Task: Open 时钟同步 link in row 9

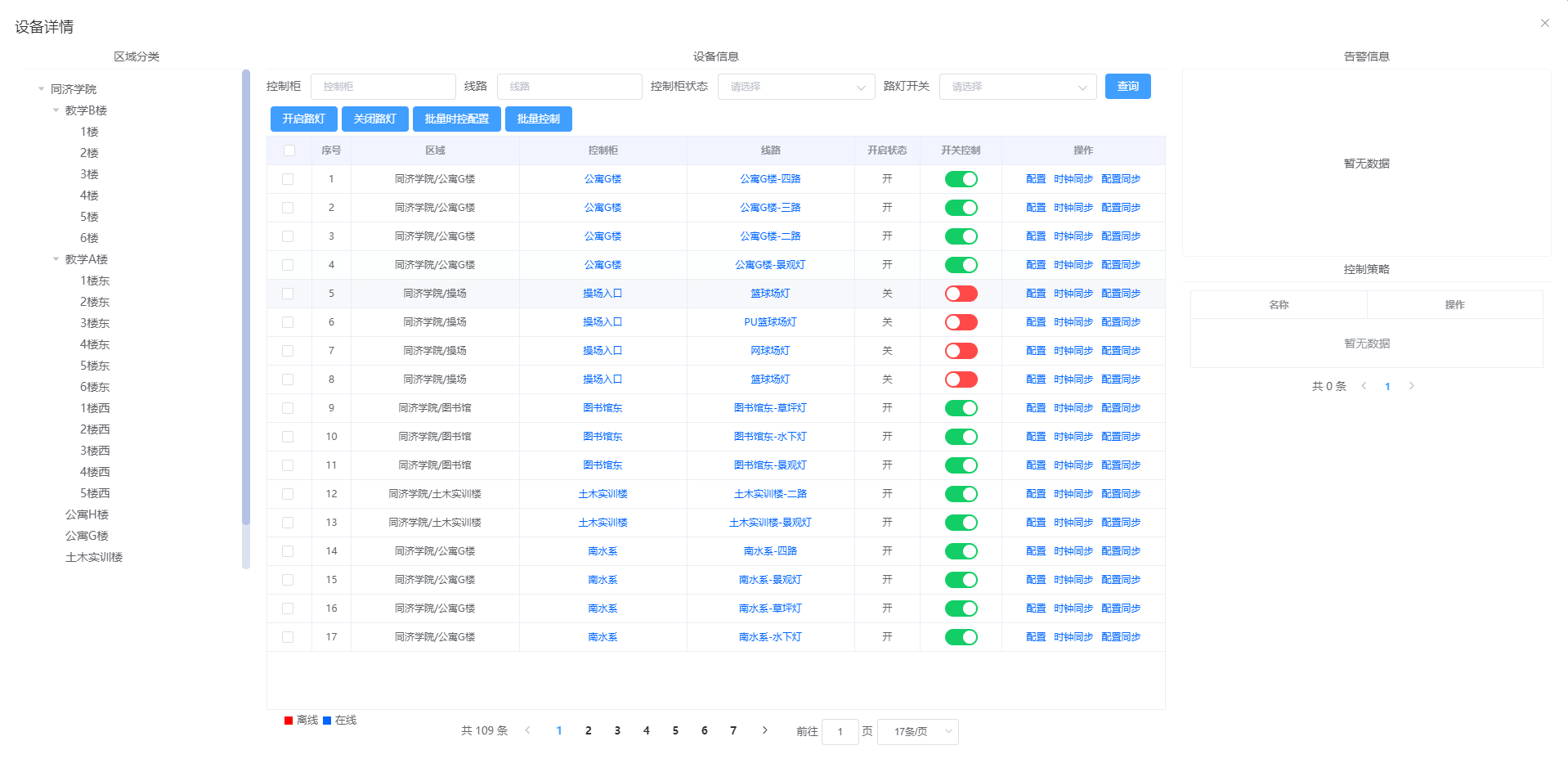Action: [x=1073, y=407]
